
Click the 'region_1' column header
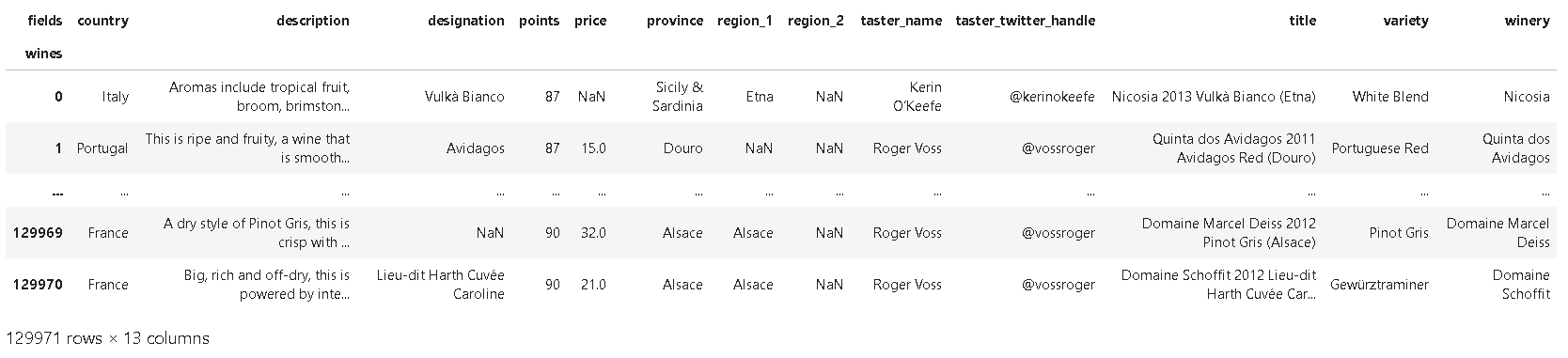click(745, 21)
